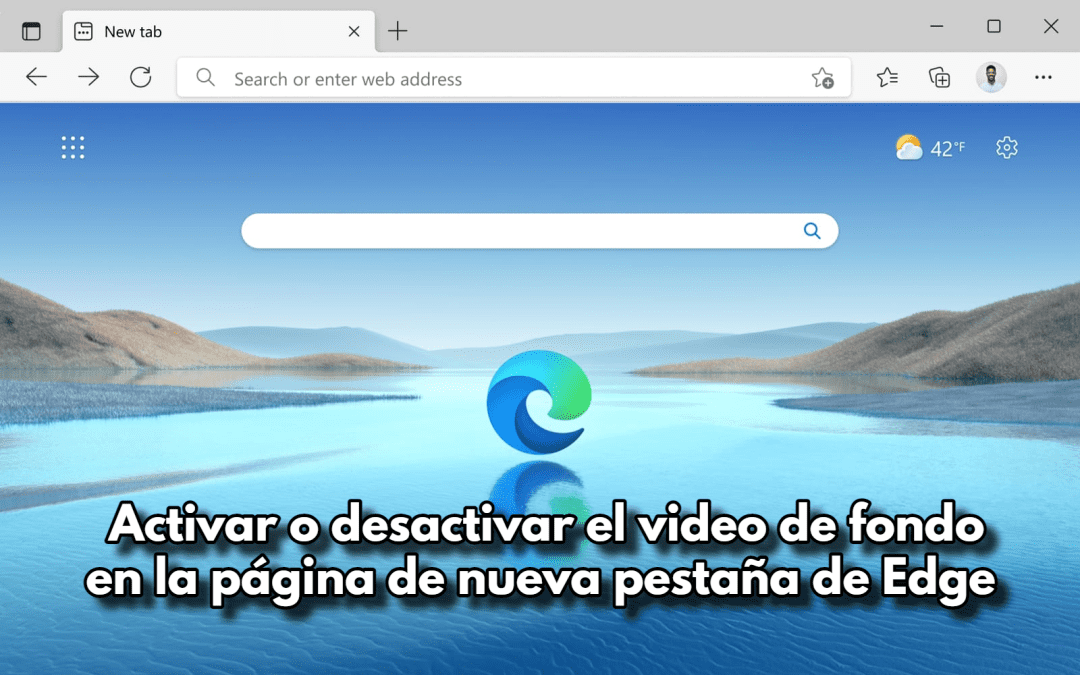Click inside the address bar
Viewport: 1080px width, 675px height.
[x=500, y=77]
